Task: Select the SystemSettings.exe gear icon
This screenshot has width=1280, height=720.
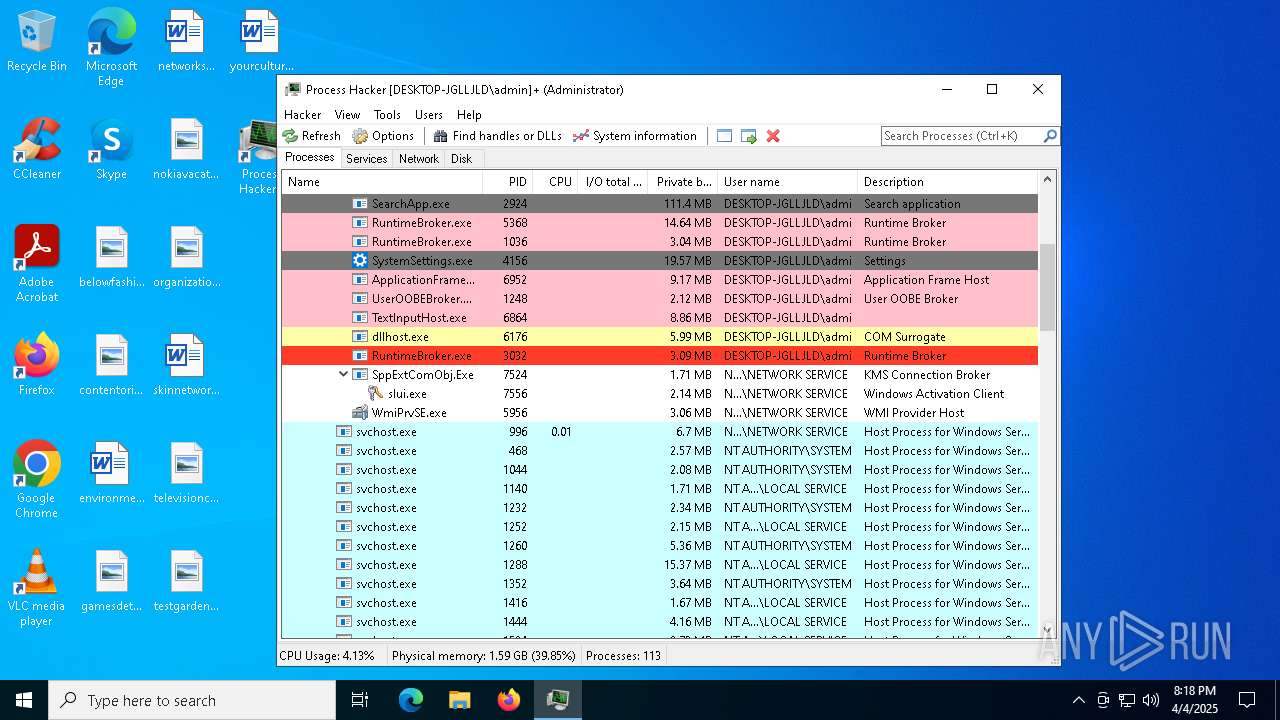Action: [361, 261]
